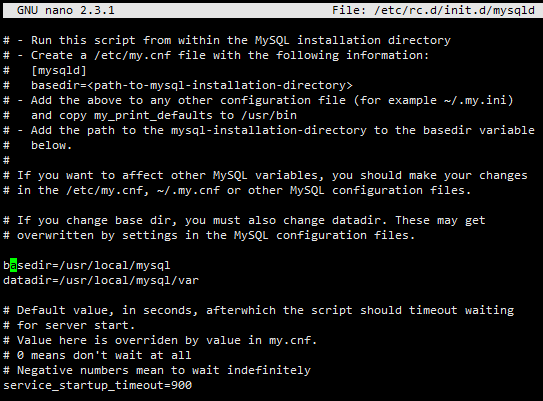Click the file path /etc/rc.d/init.d/mysqld in header
Screen dimensions: 543x401
[454, 10]
